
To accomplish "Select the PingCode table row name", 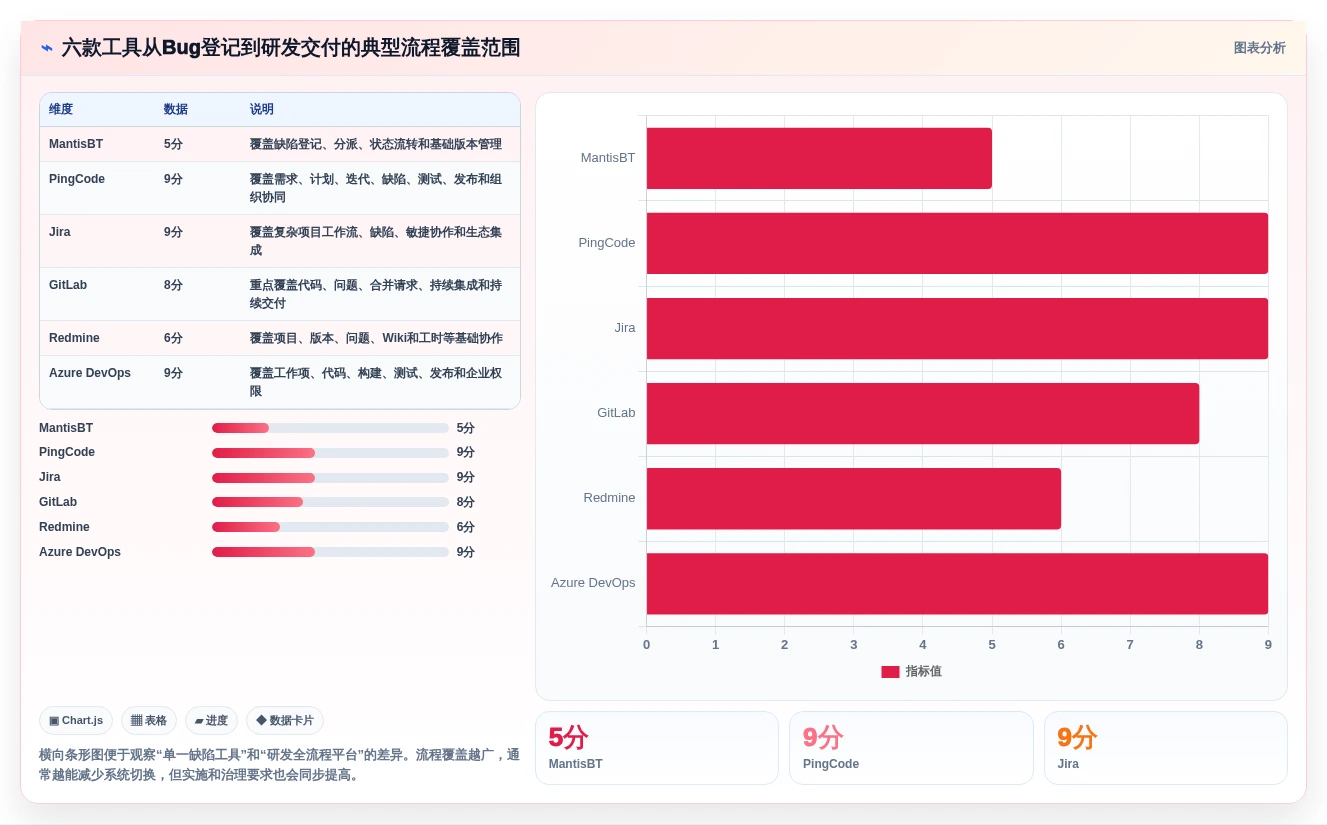I will tap(77, 179).
